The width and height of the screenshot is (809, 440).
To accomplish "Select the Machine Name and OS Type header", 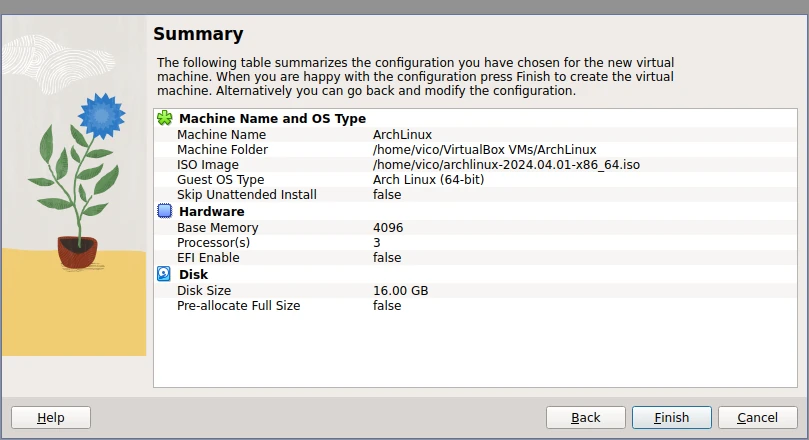I will 272,119.
